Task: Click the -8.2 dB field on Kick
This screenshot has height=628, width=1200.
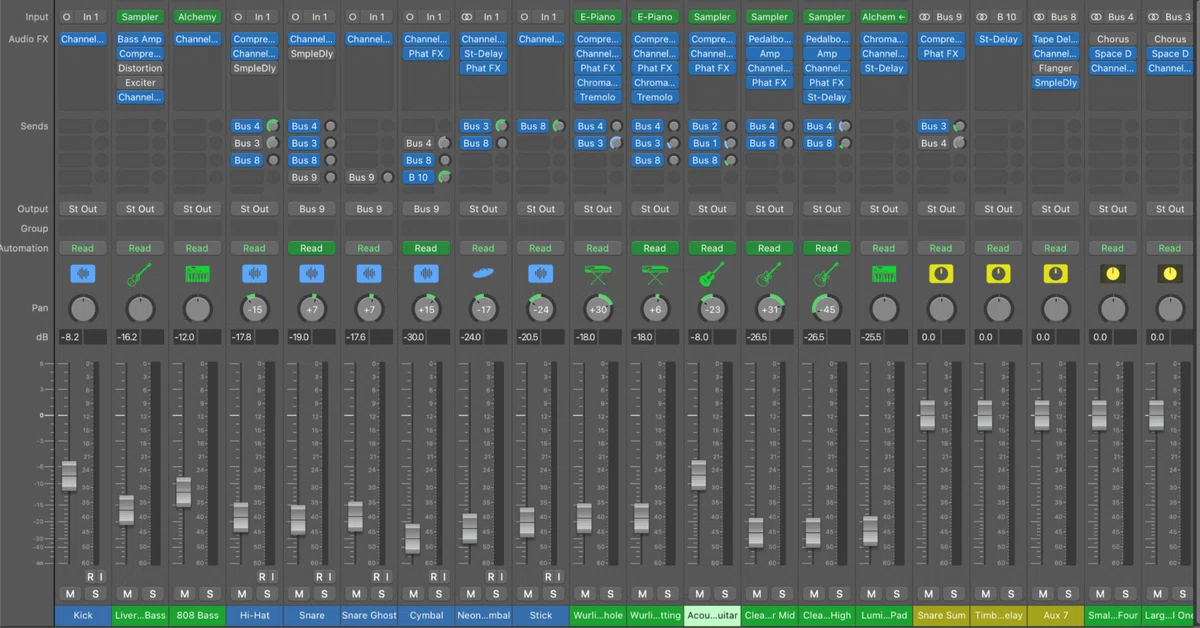Action: (x=70, y=337)
